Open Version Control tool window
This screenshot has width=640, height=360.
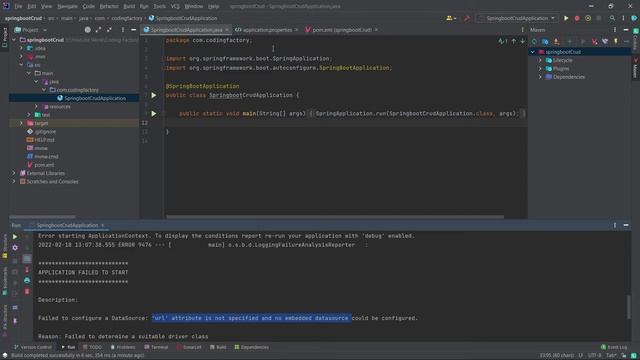pos(33,347)
